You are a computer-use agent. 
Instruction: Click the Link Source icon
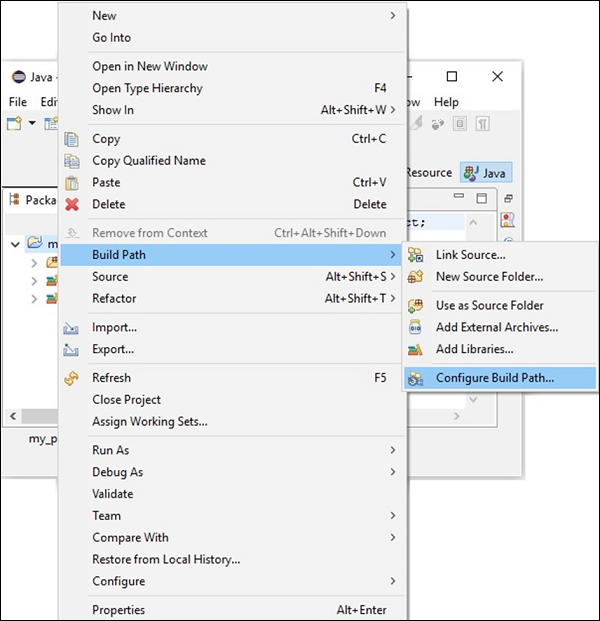(x=416, y=255)
